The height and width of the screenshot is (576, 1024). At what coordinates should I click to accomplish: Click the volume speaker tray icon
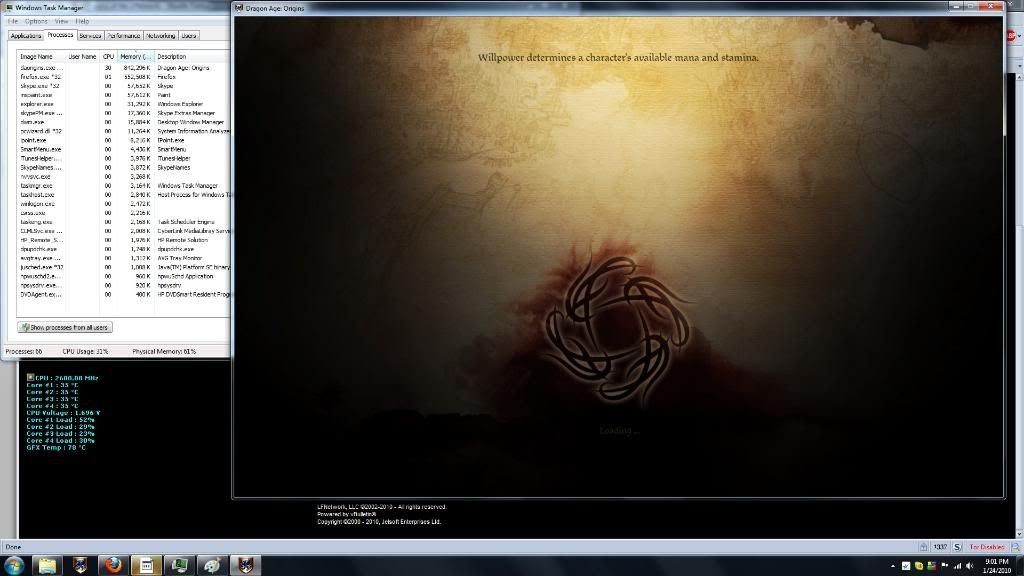(x=968, y=566)
